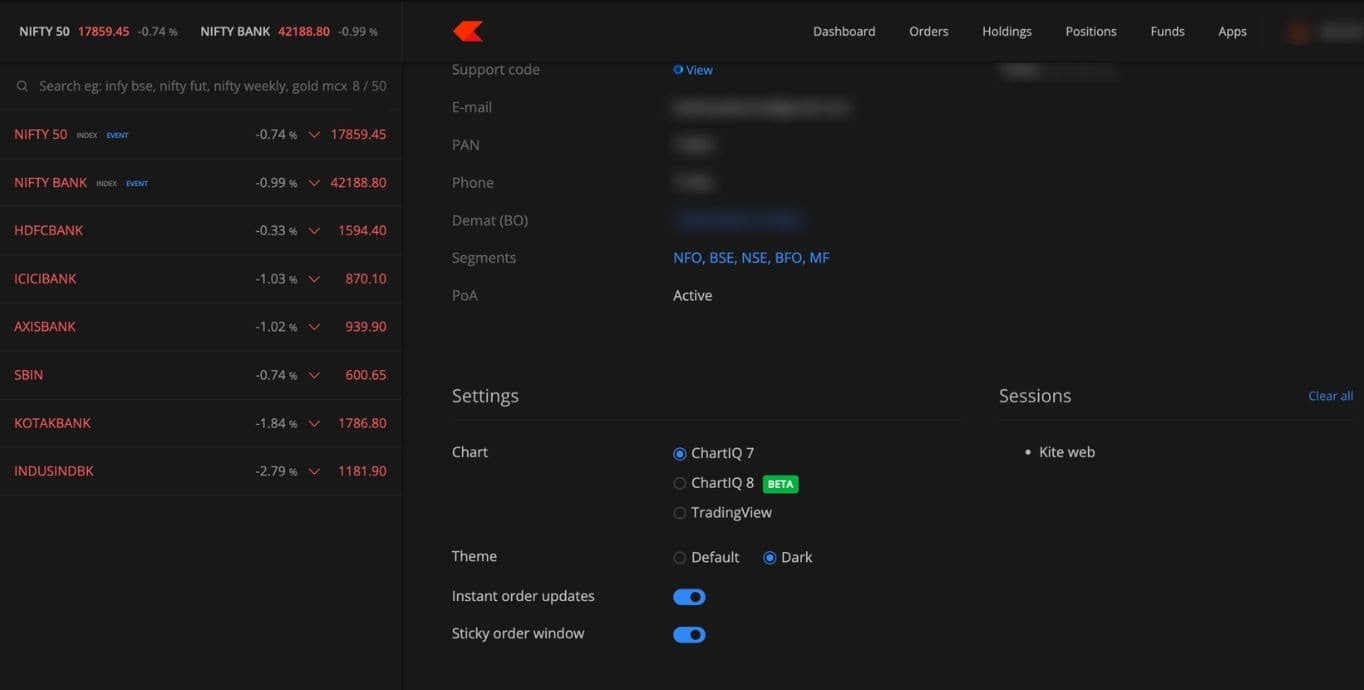The width and height of the screenshot is (1364, 690).
Task: Choose TradingView as chart type
Action: coord(680,514)
